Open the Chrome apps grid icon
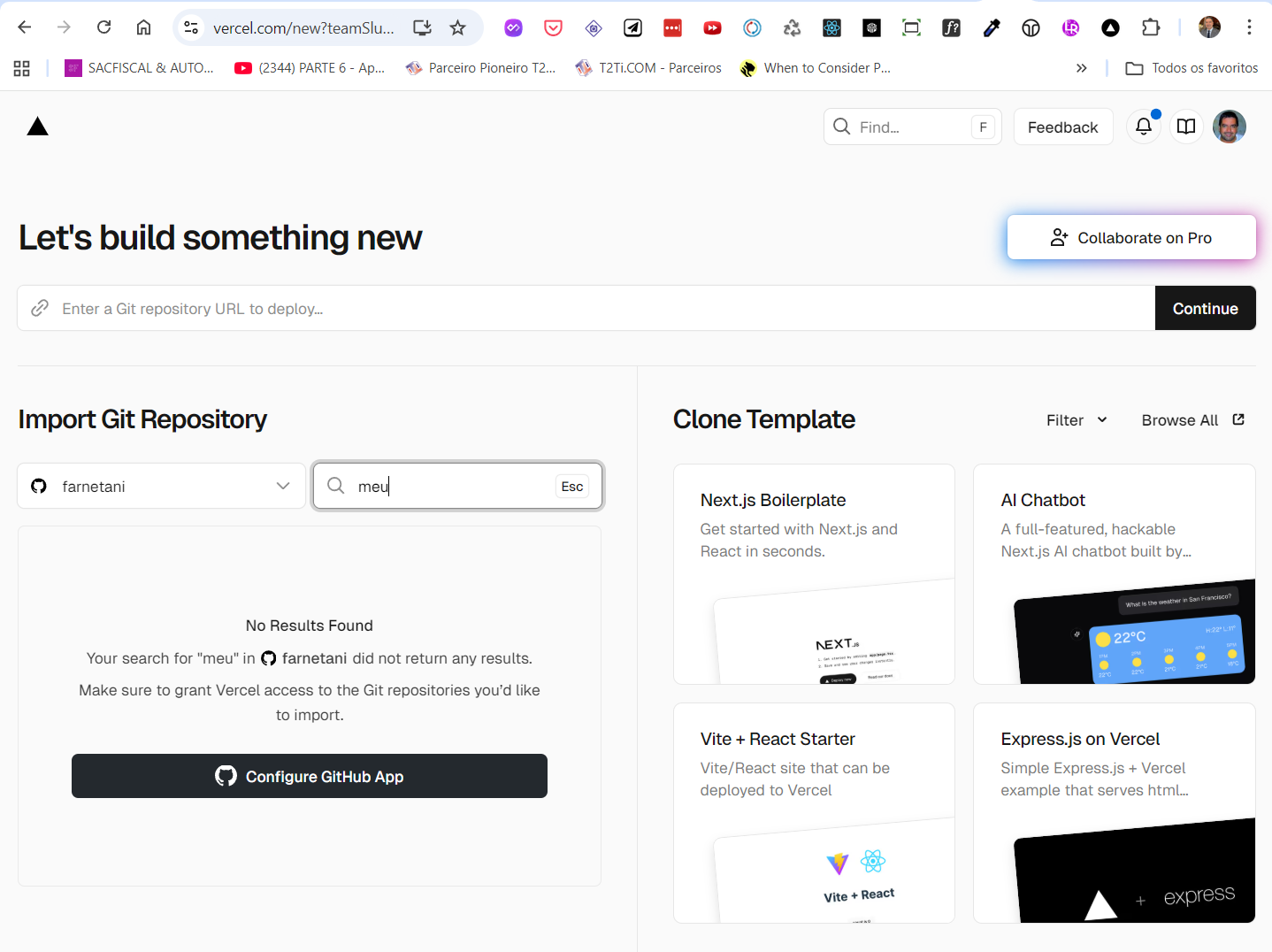 22,68
